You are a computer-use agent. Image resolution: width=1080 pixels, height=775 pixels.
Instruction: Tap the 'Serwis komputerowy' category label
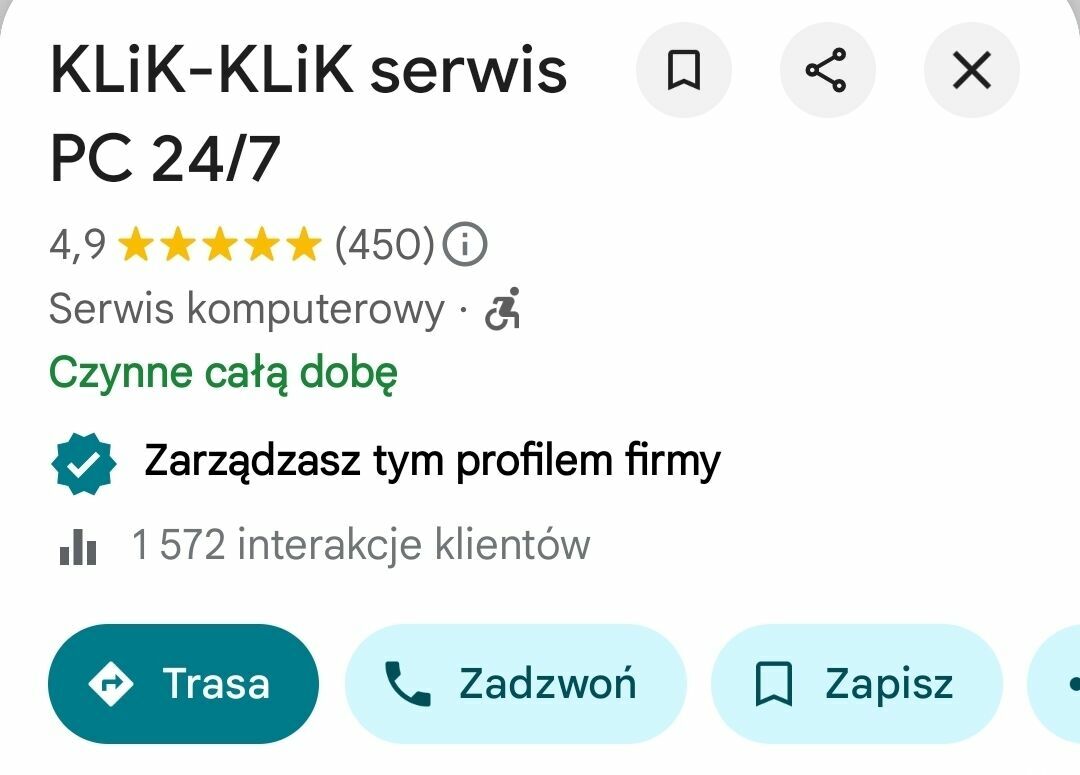click(x=247, y=309)
